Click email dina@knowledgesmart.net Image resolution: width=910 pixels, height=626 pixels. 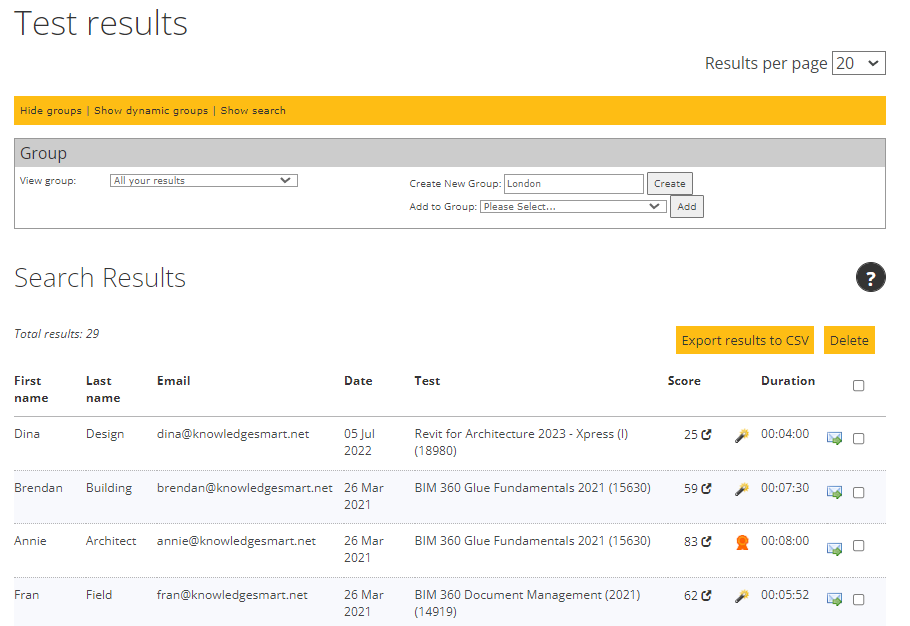click(x=233, y=434)
